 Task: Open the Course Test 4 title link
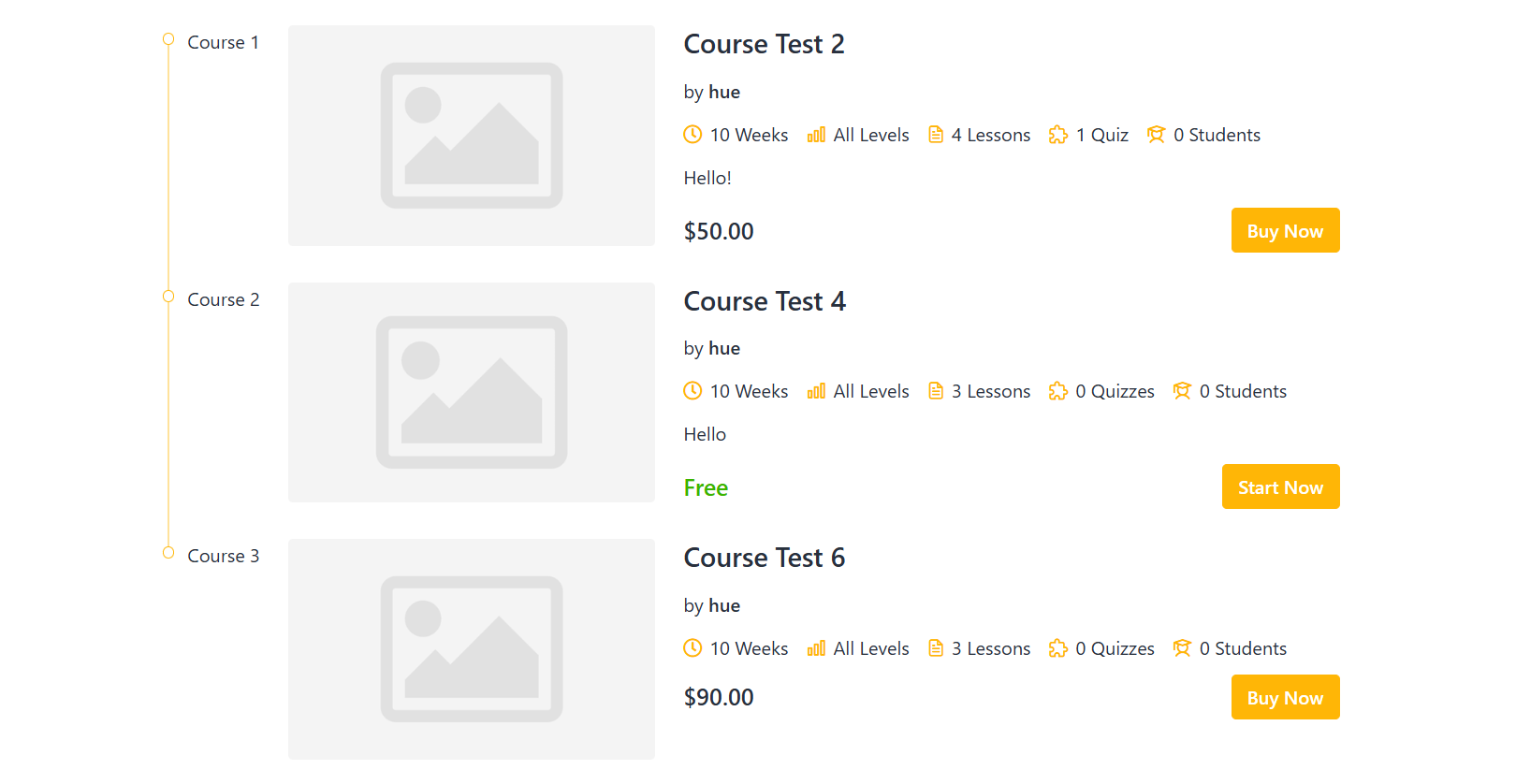pos(765,301)
